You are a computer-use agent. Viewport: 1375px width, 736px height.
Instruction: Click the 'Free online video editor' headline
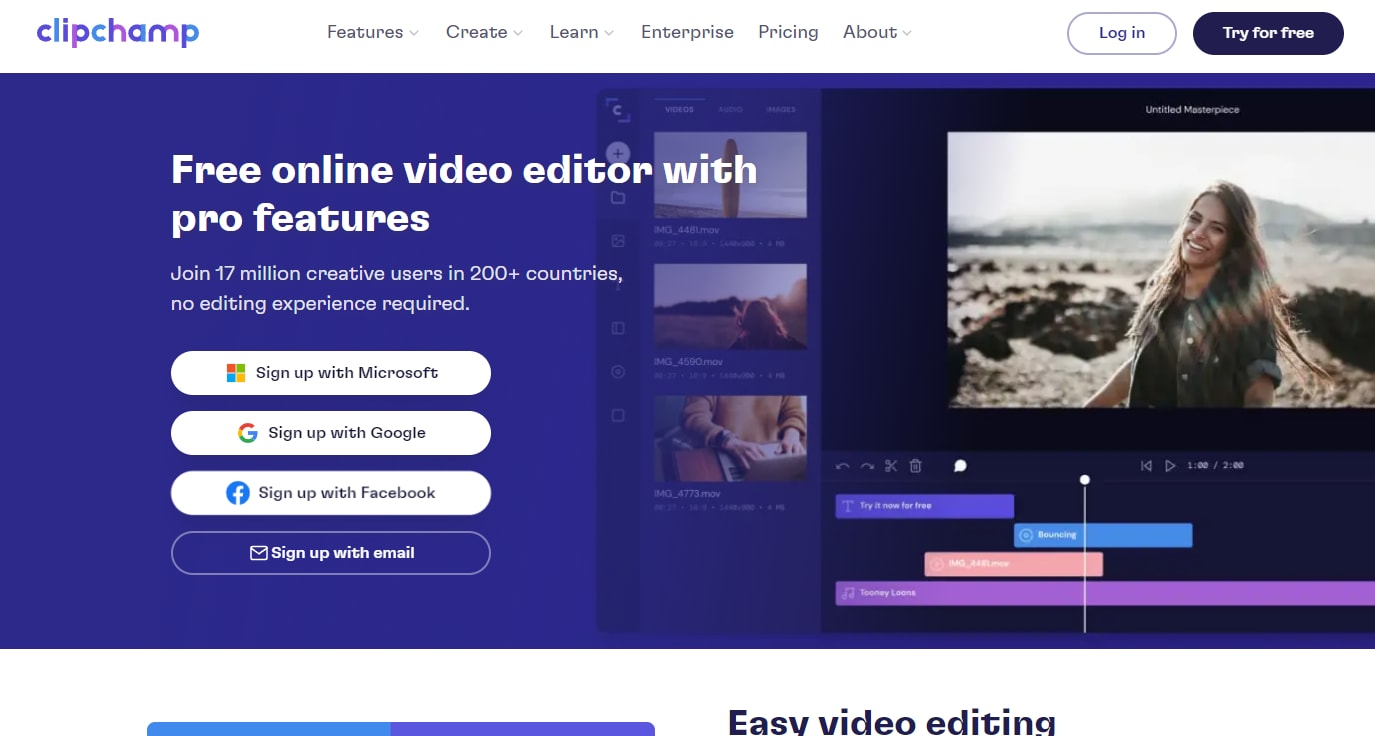tap(464, 193)
